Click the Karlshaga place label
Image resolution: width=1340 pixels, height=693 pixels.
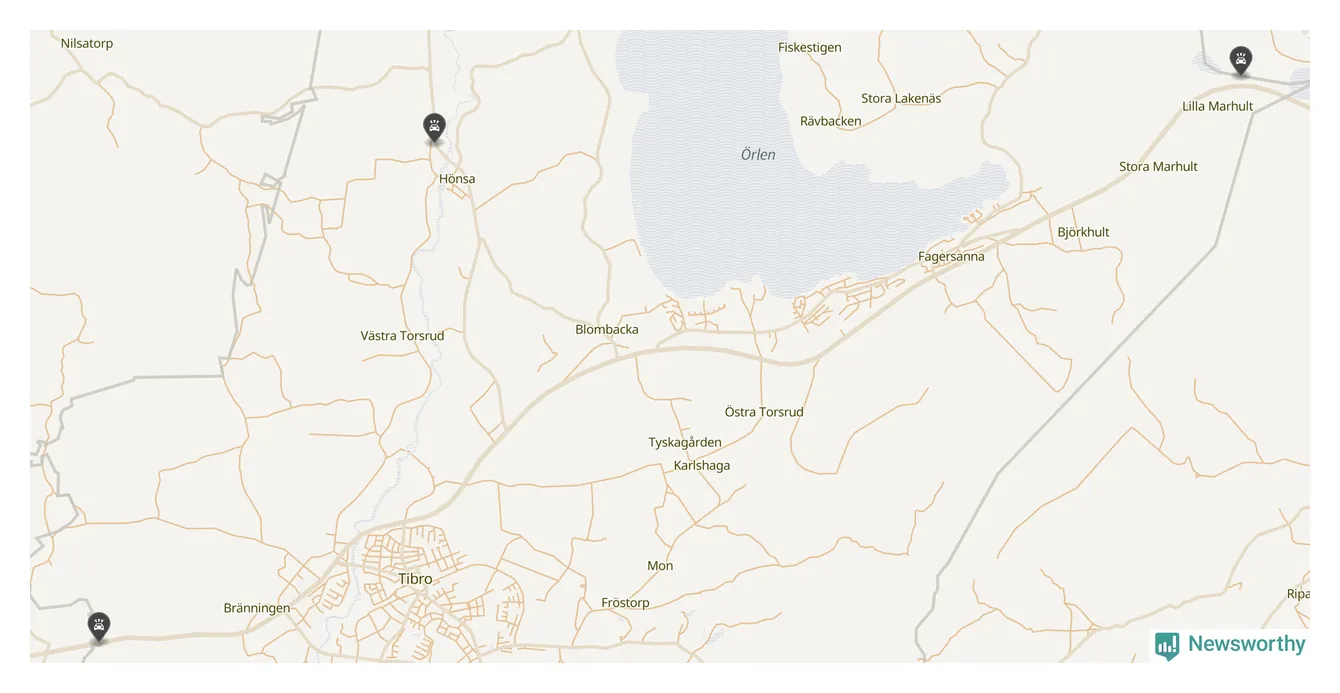point(702,466)
